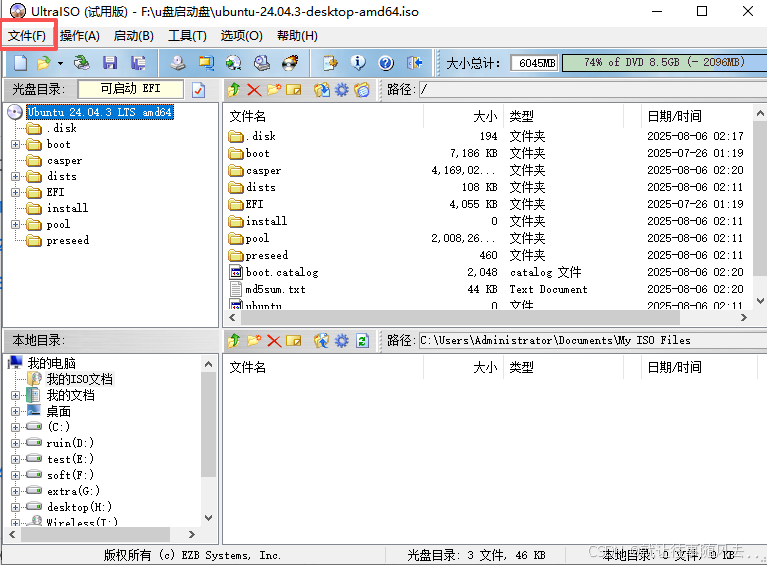
Task: Select boot.catalog in the file list
Action: (x=282, y=272)
